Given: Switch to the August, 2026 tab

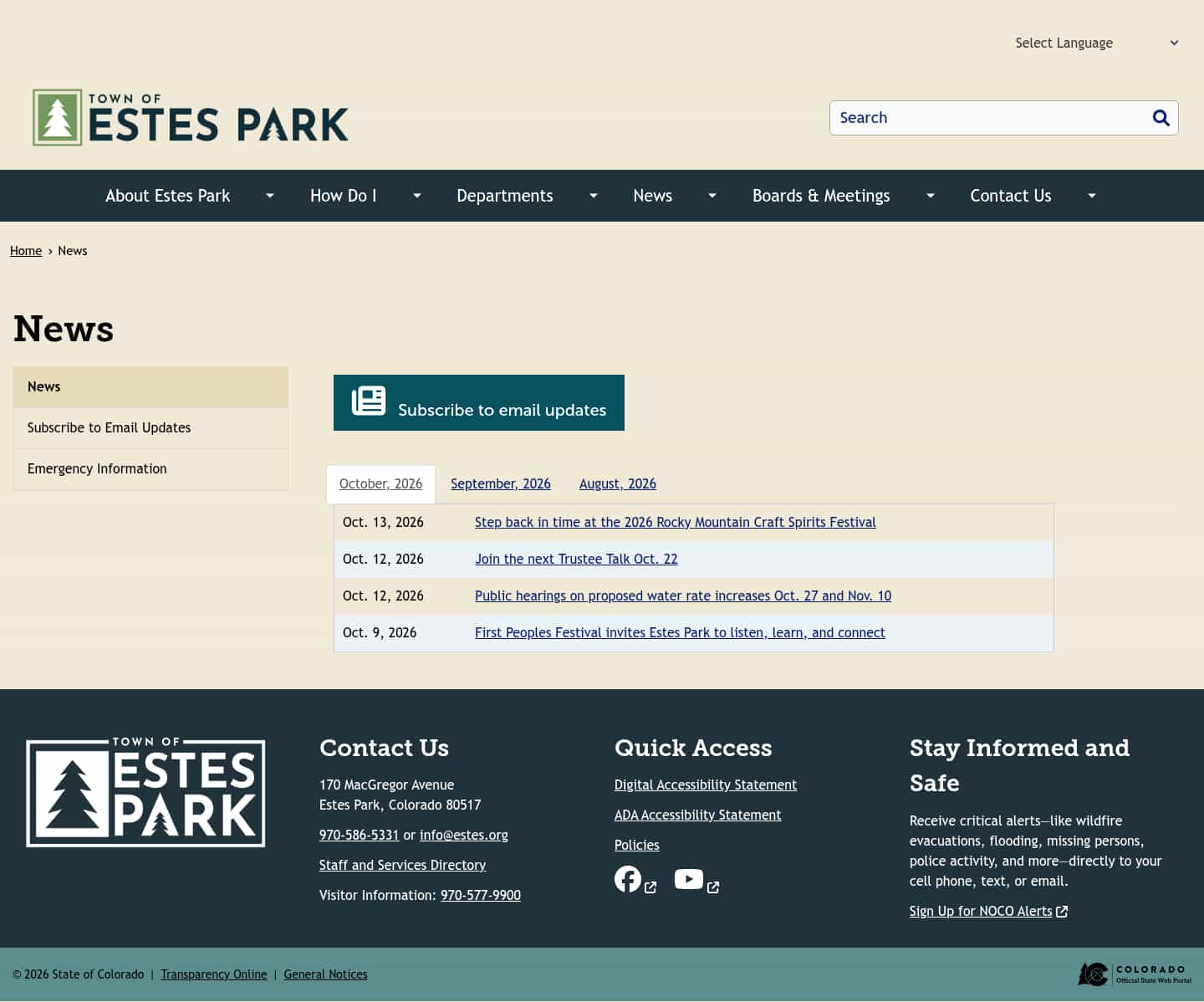Looking at the screenshot, I should tap(618, 483).
